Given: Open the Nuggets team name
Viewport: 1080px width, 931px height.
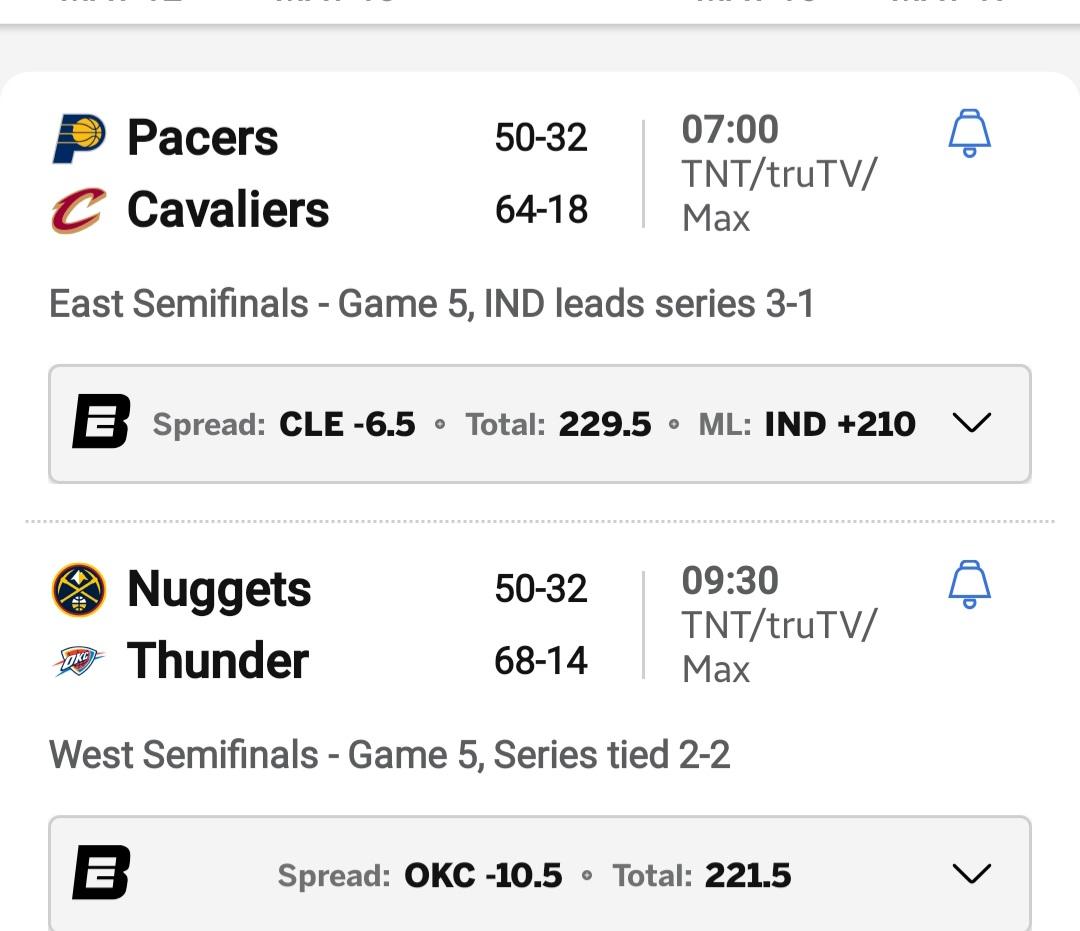Looking at the screenshot, I should [219, 590].
